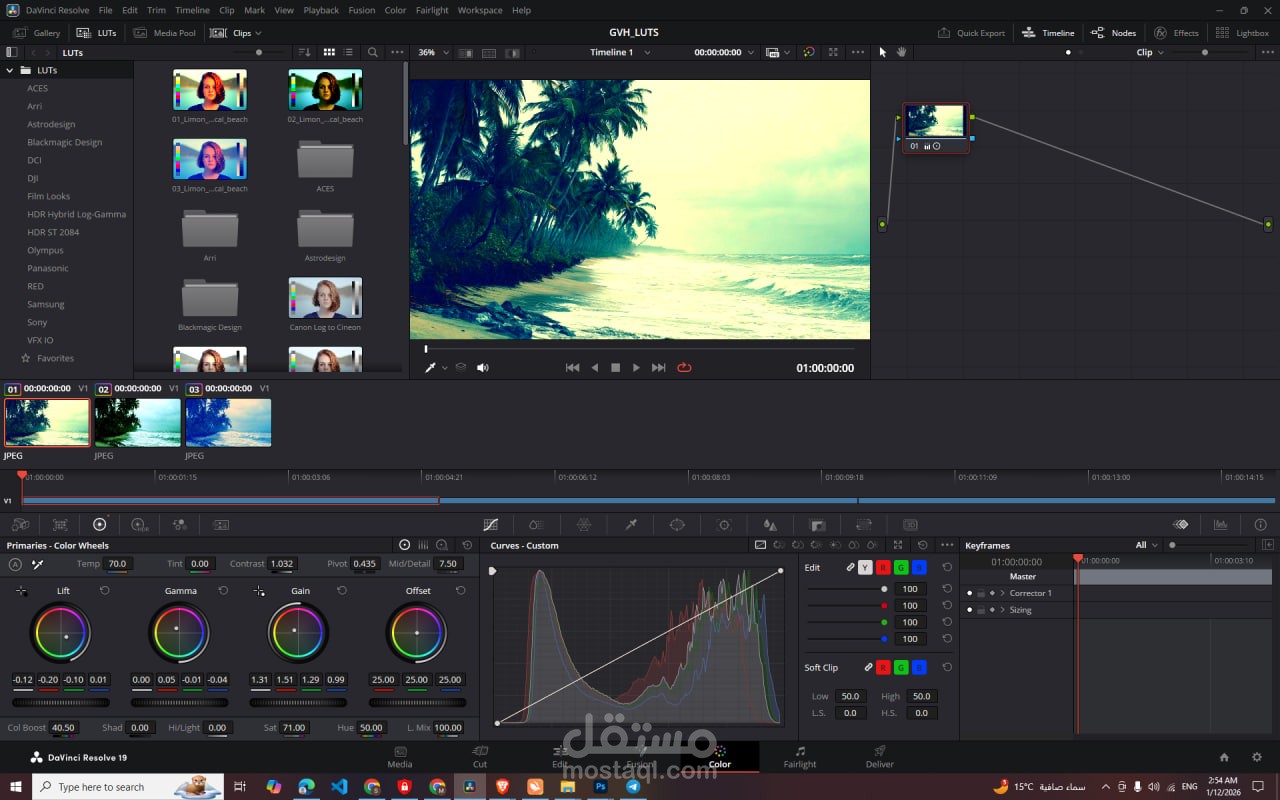The height and width of the screenshot is (800, 1280).
Task: Open the Workspace menu
Action: pyautogui.click(x=480, y=10)
